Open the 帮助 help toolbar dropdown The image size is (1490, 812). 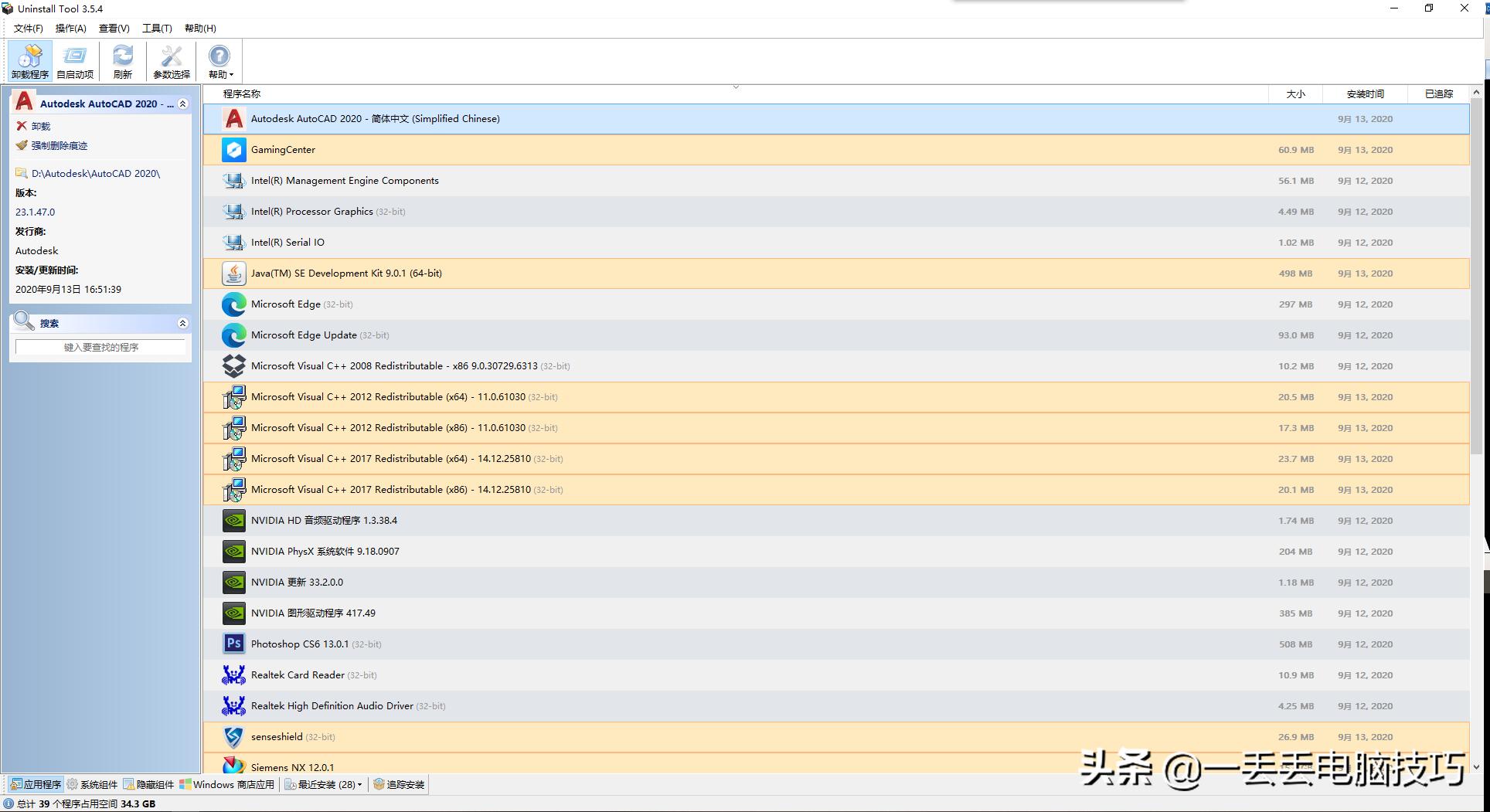[x=220, y=61]
